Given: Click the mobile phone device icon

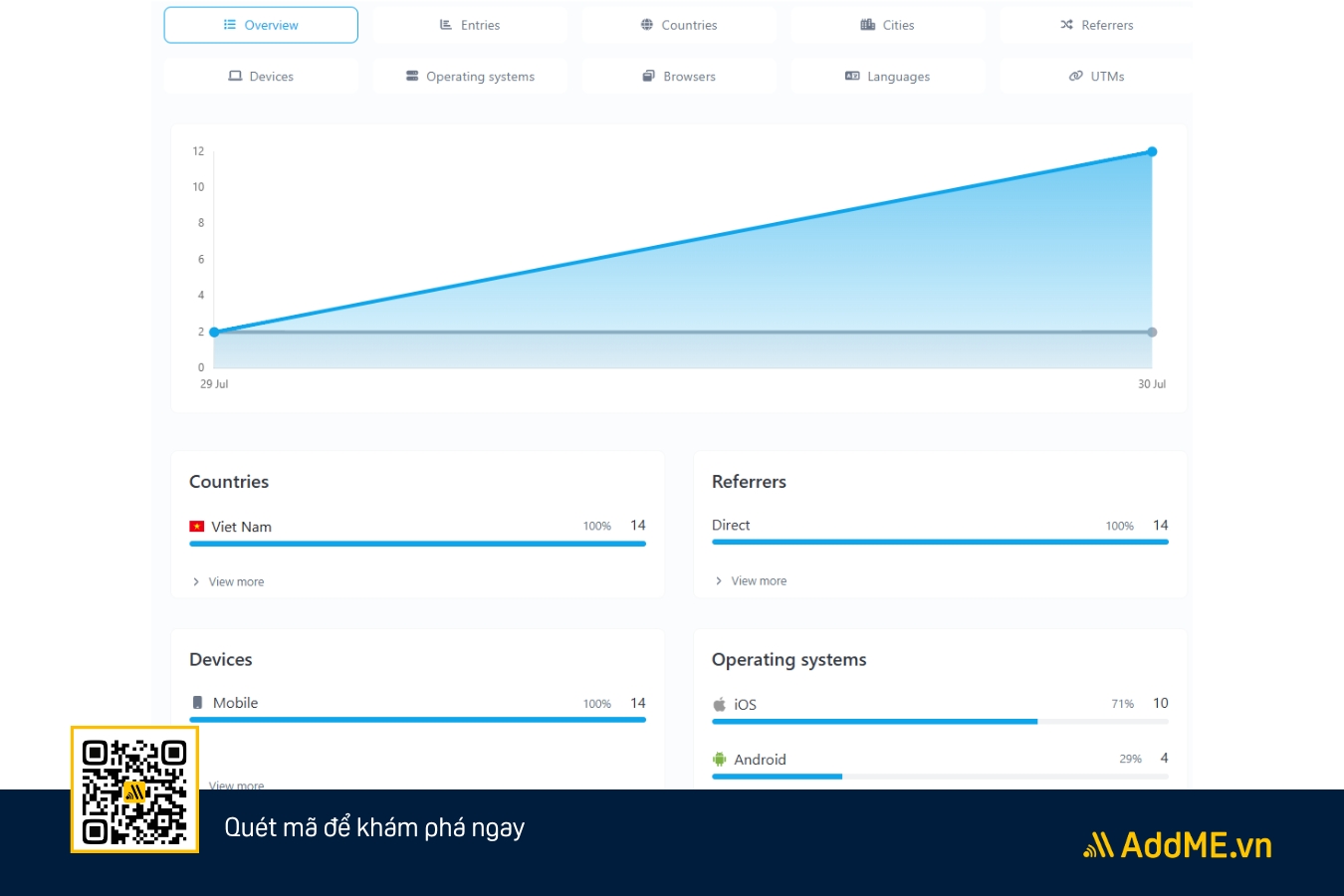Looking at the screenshot, I should 197,702.
